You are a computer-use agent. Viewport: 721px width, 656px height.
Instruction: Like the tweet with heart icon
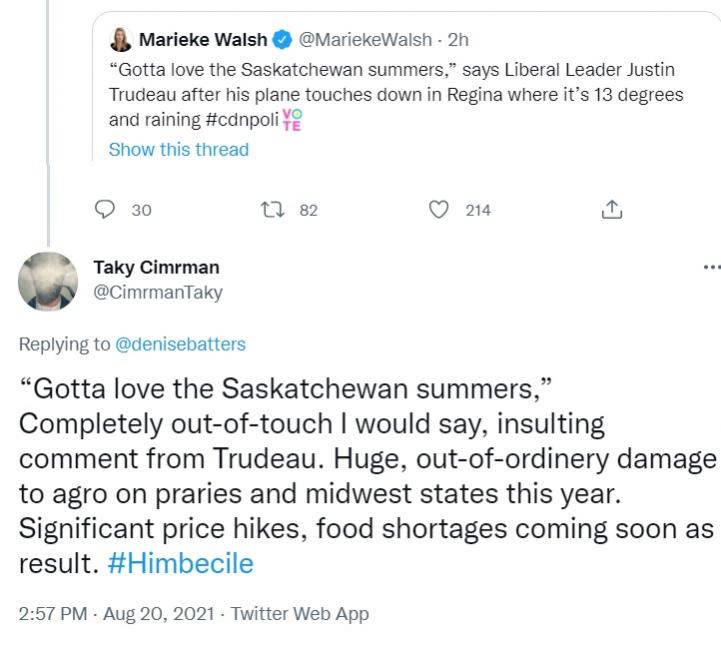click(436, 210)
